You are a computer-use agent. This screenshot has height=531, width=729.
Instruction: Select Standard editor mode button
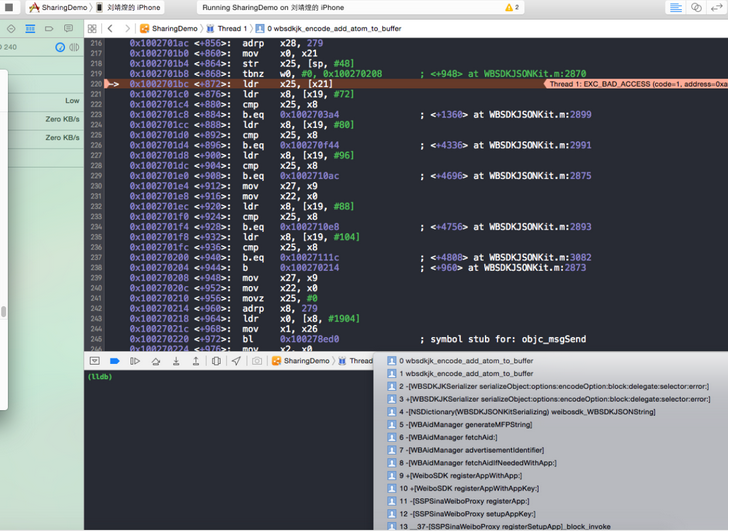click(x=676, y=7)
